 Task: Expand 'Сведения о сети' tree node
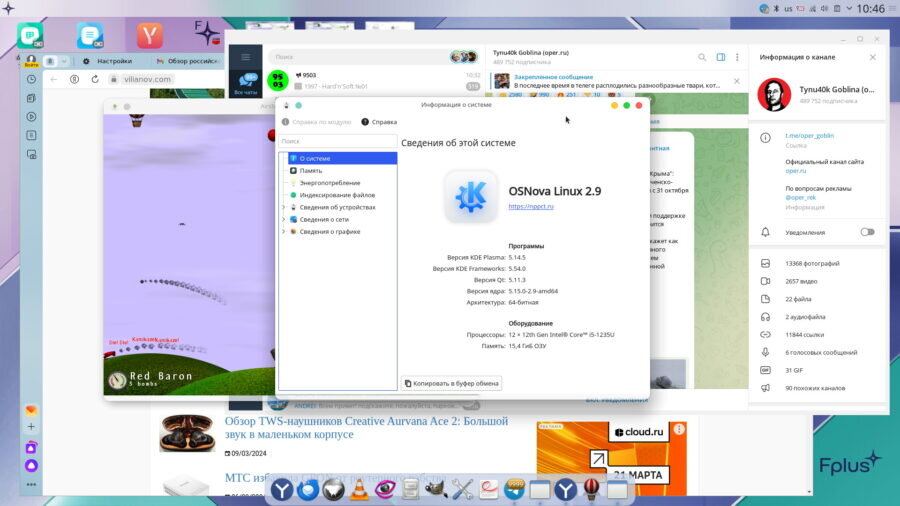click(x=284, y=219)
